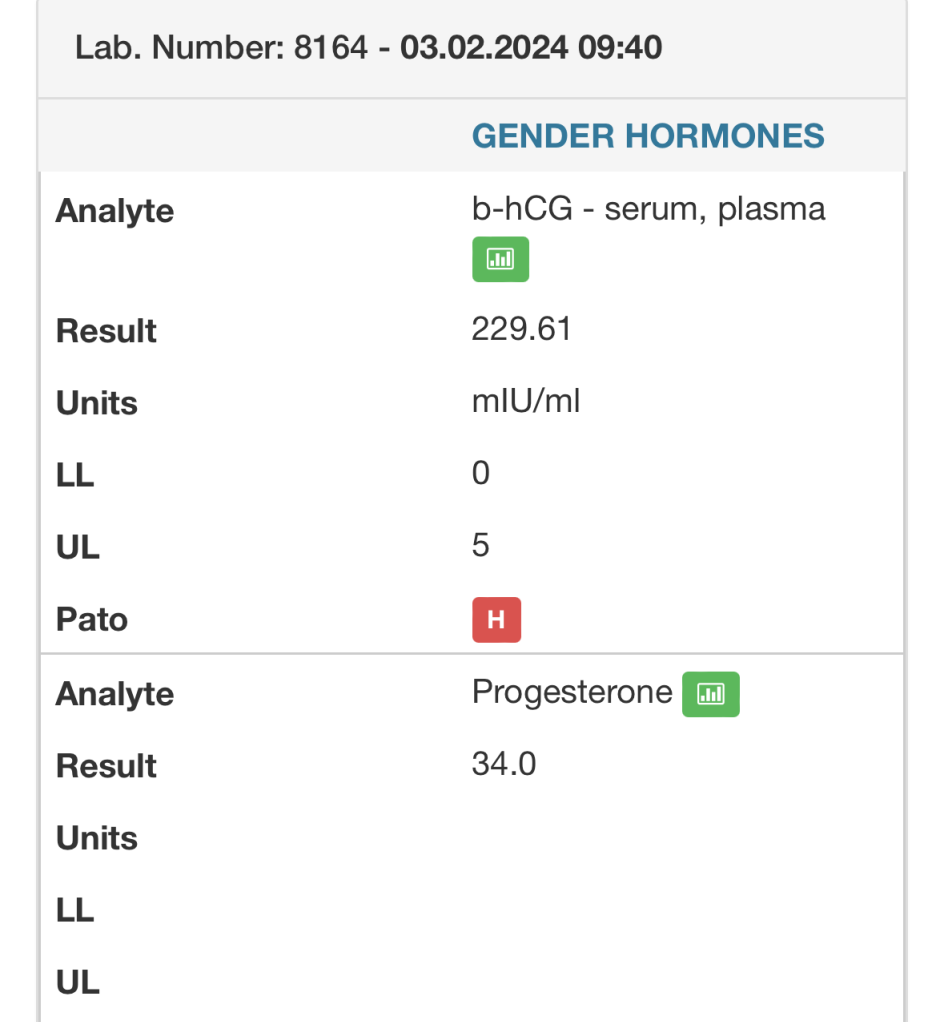Click the Result label for Progesterone
Screen dimensions: 944x1022
coord(106,766)
